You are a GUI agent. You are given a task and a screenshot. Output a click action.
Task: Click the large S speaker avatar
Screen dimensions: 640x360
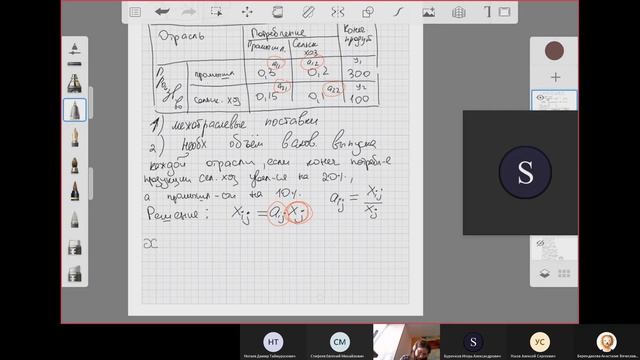click(525, 172)
